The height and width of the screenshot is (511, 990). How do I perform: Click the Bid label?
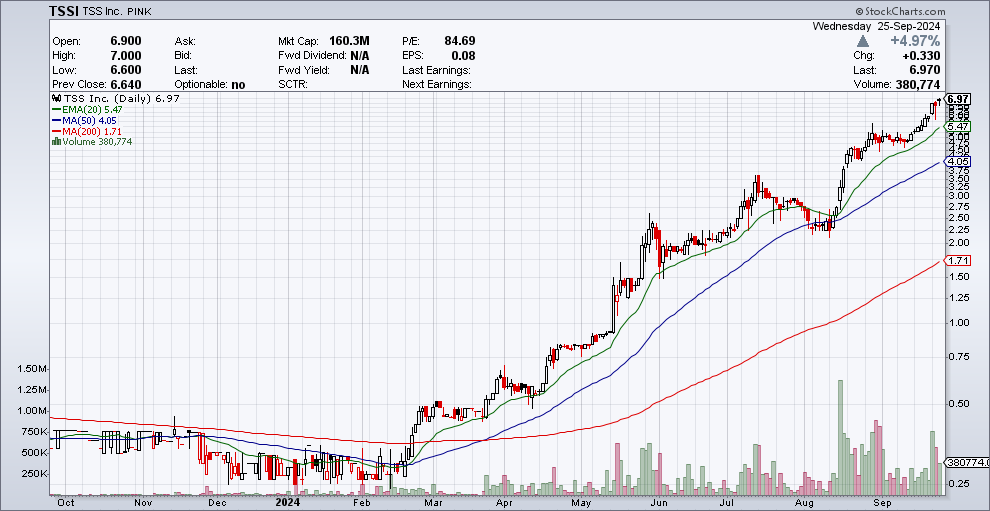(184, 56)
